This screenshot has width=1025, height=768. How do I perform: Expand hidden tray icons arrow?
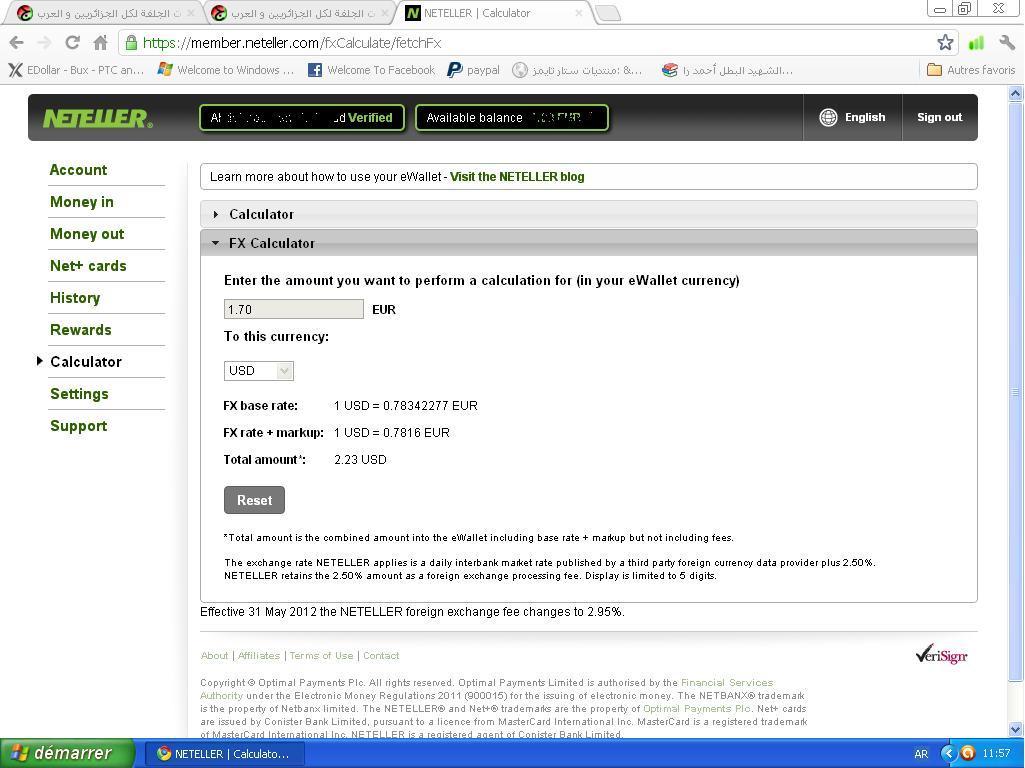point(949,754)
